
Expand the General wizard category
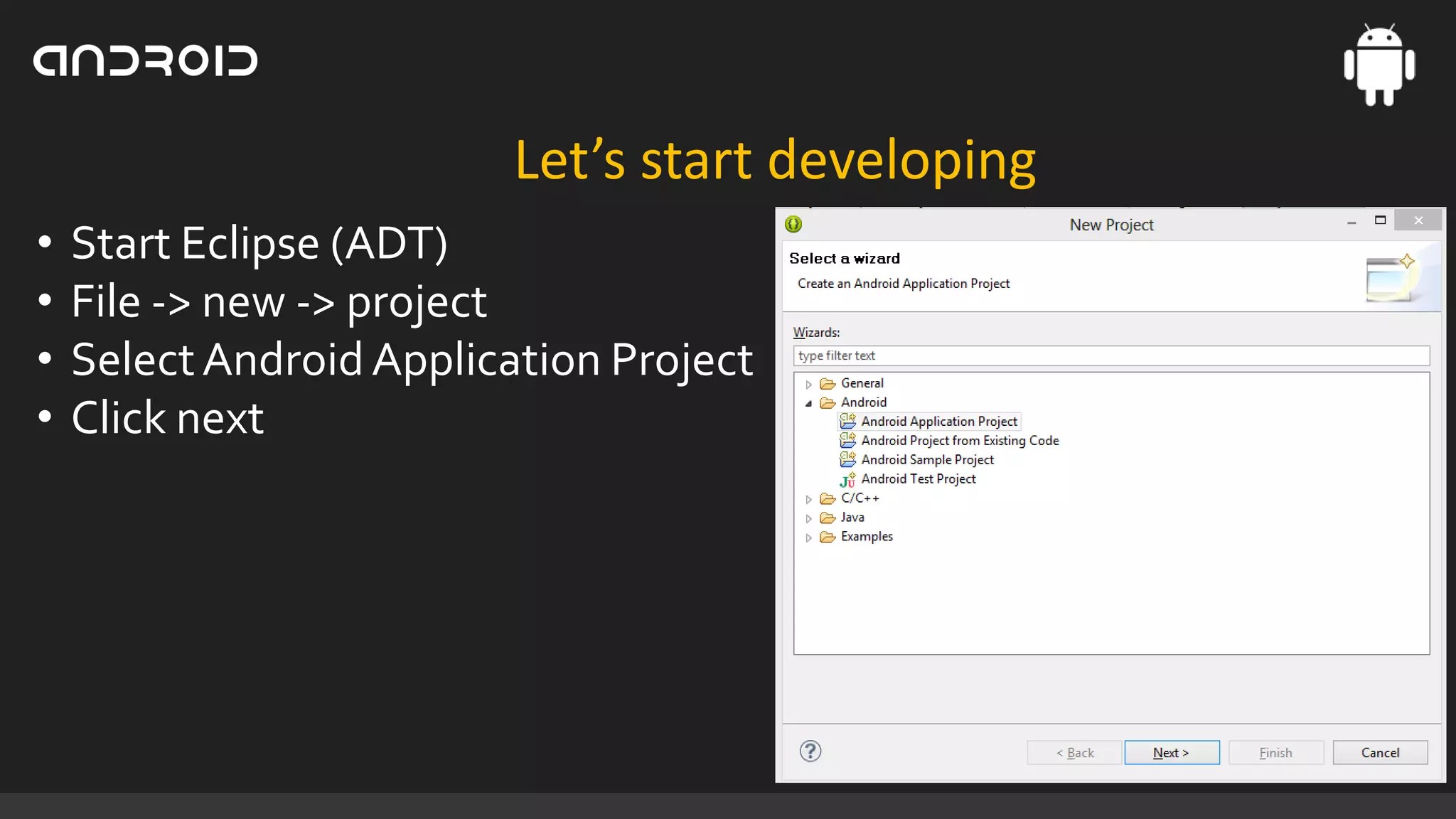click(808, 385)
